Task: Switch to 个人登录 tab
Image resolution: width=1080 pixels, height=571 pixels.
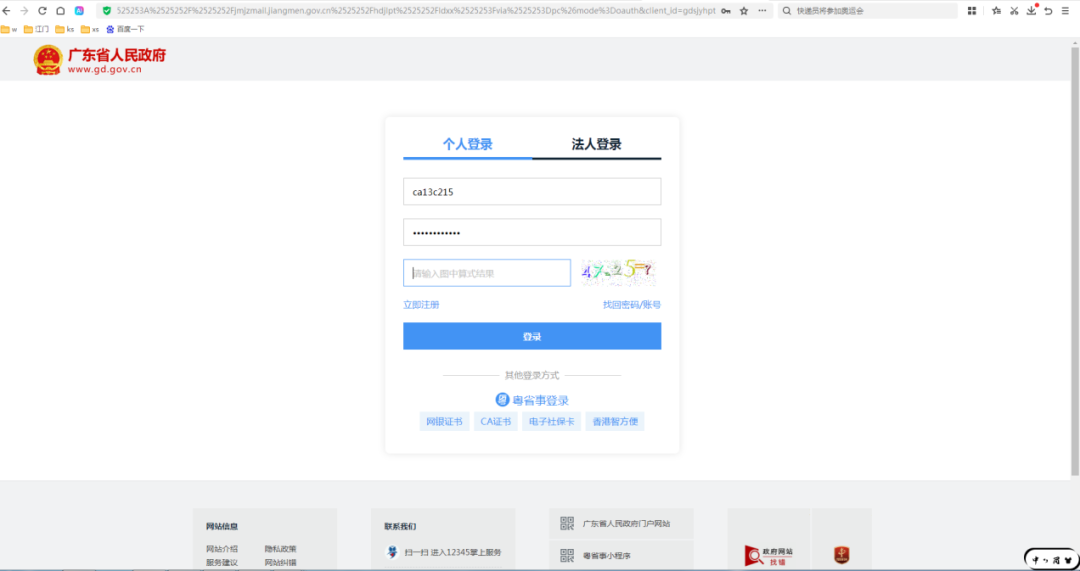Action: point(467,144)
